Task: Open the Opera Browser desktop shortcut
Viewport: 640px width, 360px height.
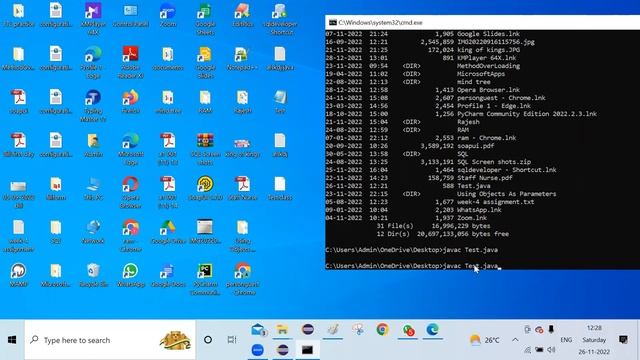Action: [131, 192]
